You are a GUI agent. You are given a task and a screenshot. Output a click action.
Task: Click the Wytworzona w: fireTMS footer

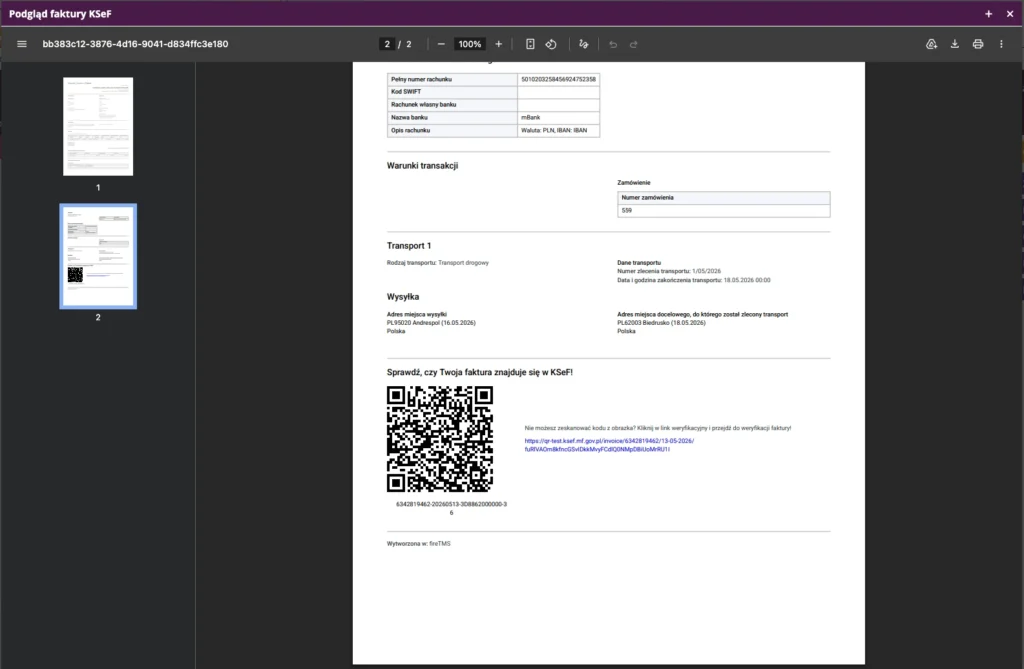point(419,544)
